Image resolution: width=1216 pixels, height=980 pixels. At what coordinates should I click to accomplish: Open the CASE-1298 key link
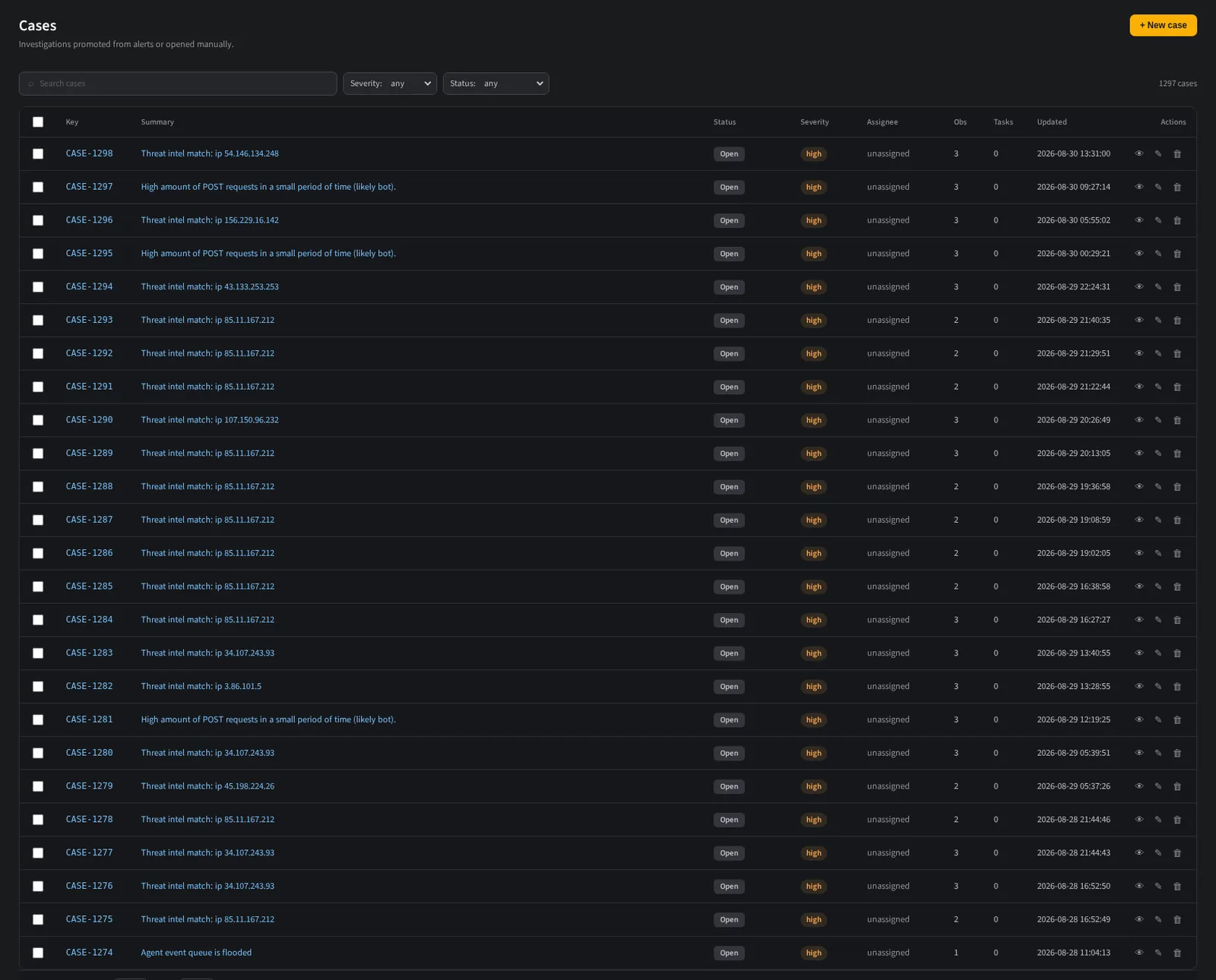coord(89,153)
